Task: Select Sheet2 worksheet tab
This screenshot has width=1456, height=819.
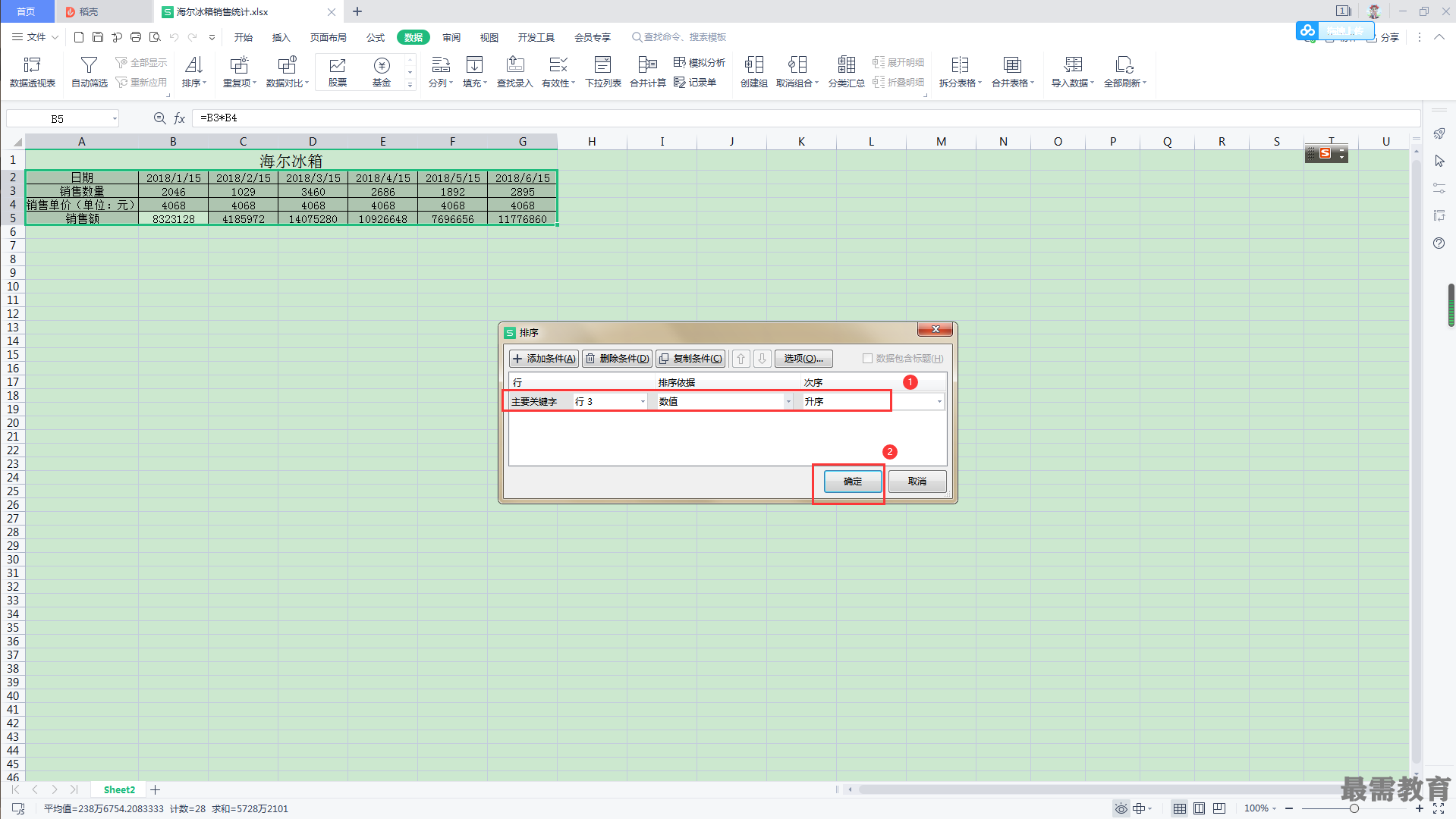Action: pyautogui.click(x=119, y=789)
